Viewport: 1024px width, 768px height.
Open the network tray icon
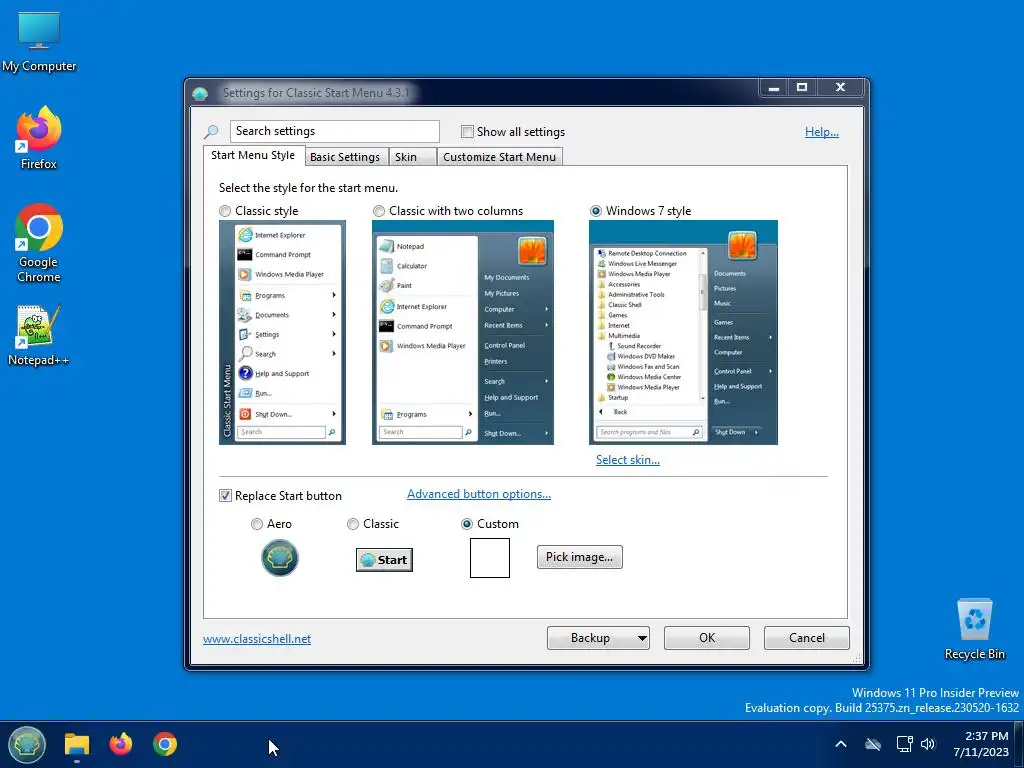(904, 744)
